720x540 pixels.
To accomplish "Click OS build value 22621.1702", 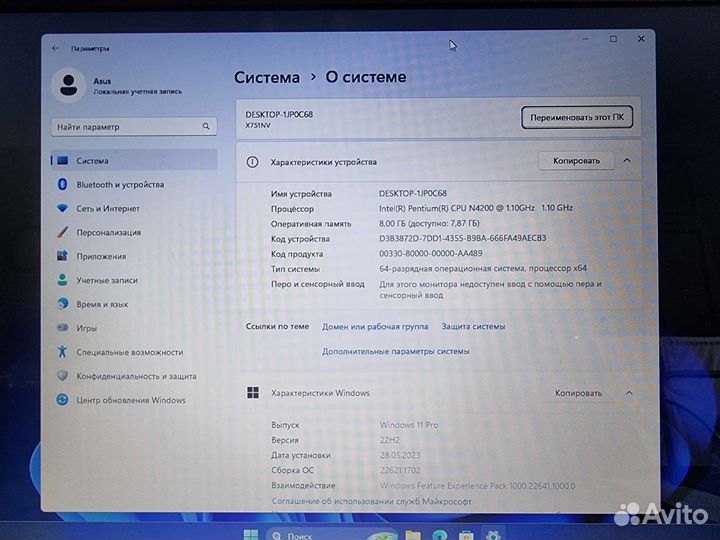I will click(x=400, y=470).
